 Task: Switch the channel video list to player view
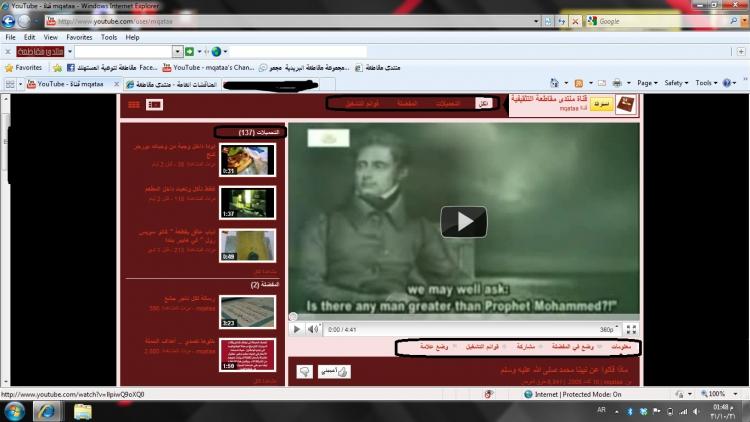(x=154, y=103)
